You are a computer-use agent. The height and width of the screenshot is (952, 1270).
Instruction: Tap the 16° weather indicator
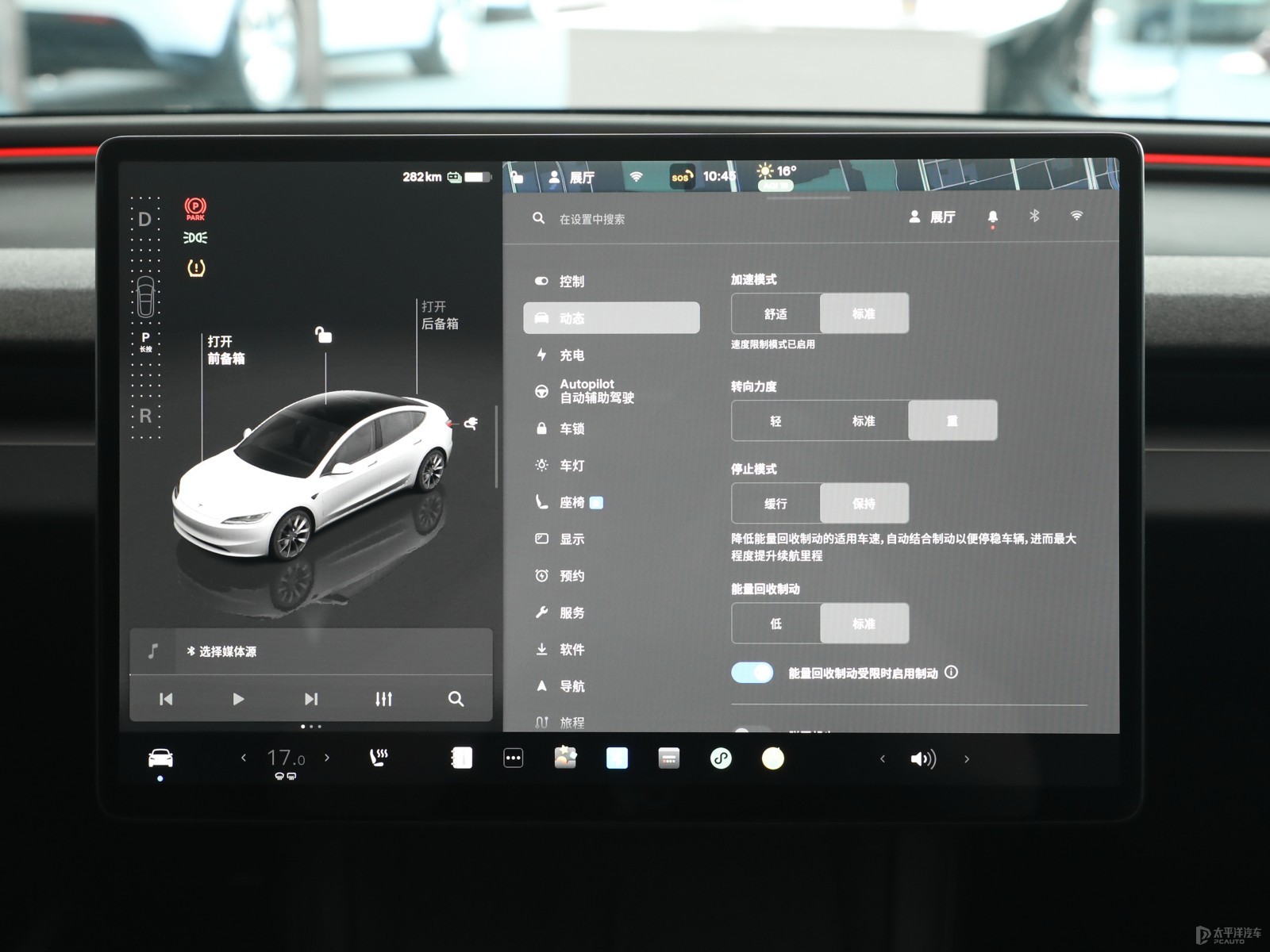coord(777,171)
